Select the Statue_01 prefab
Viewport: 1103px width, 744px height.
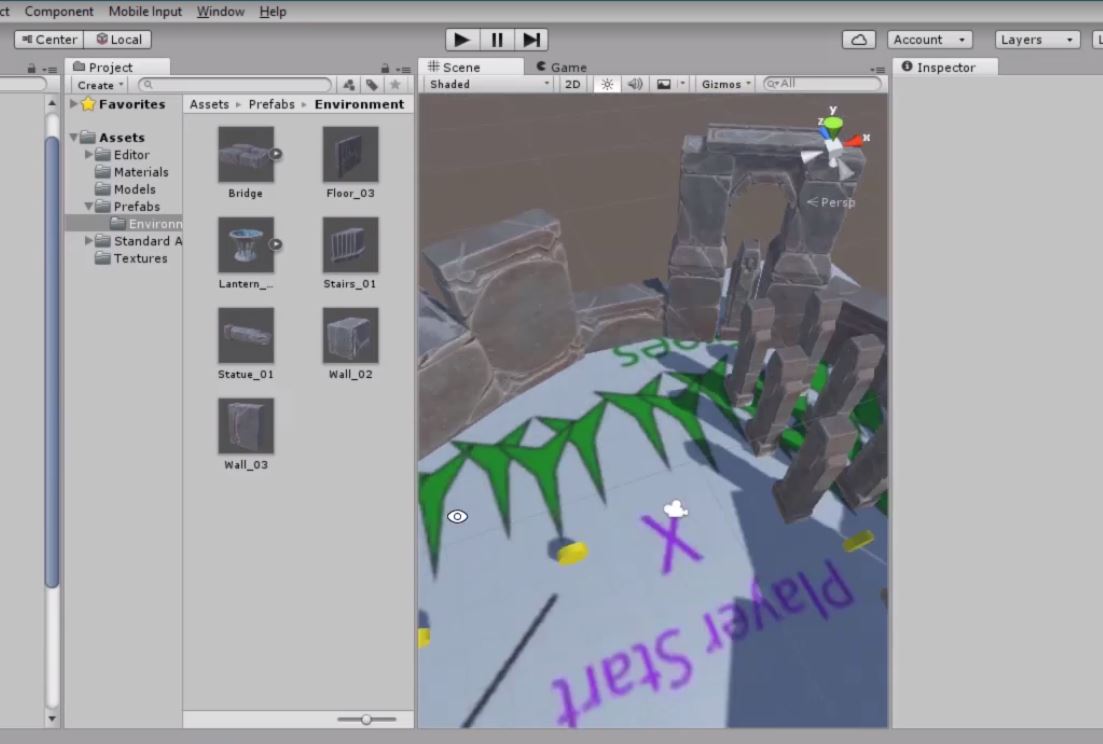(x=245, y=336)
